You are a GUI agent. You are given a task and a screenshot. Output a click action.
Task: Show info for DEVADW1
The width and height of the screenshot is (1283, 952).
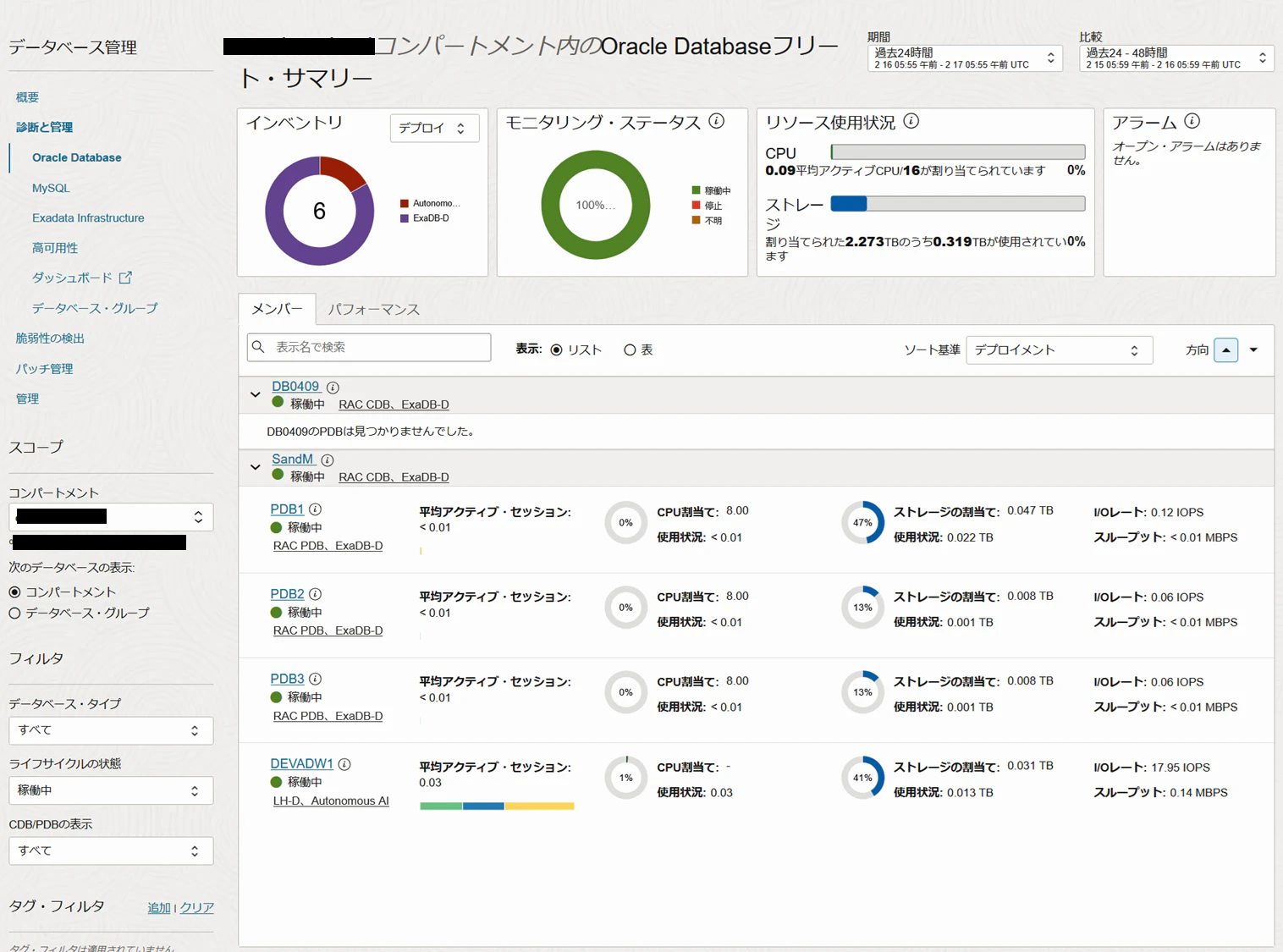click(x=344, y=764)
